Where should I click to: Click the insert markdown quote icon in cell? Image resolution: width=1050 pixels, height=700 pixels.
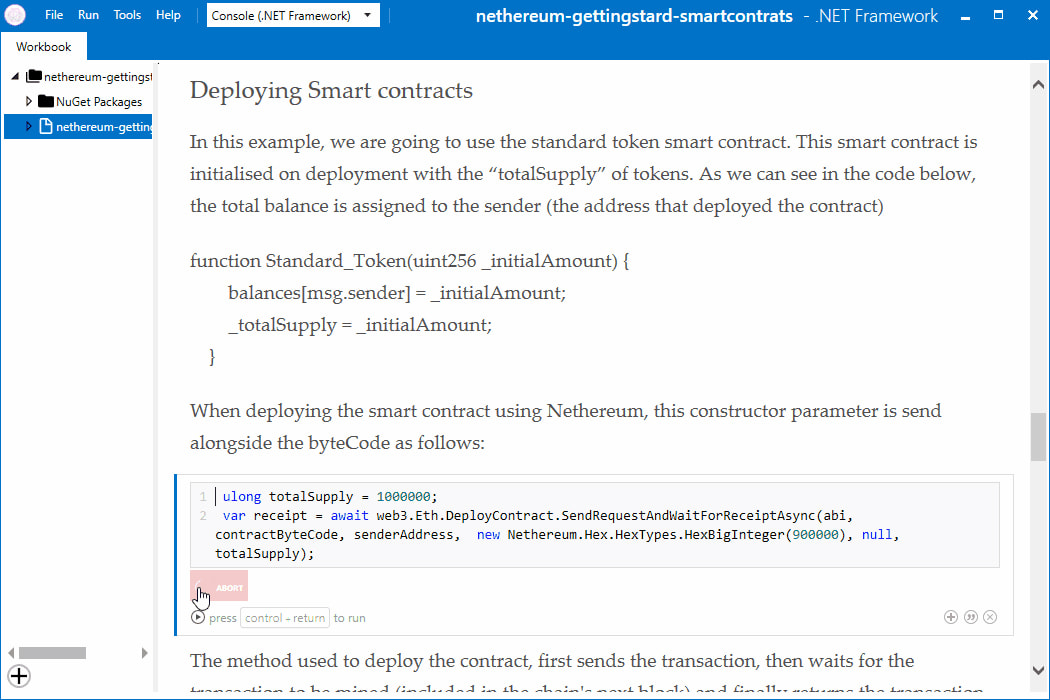coord(970,617)
